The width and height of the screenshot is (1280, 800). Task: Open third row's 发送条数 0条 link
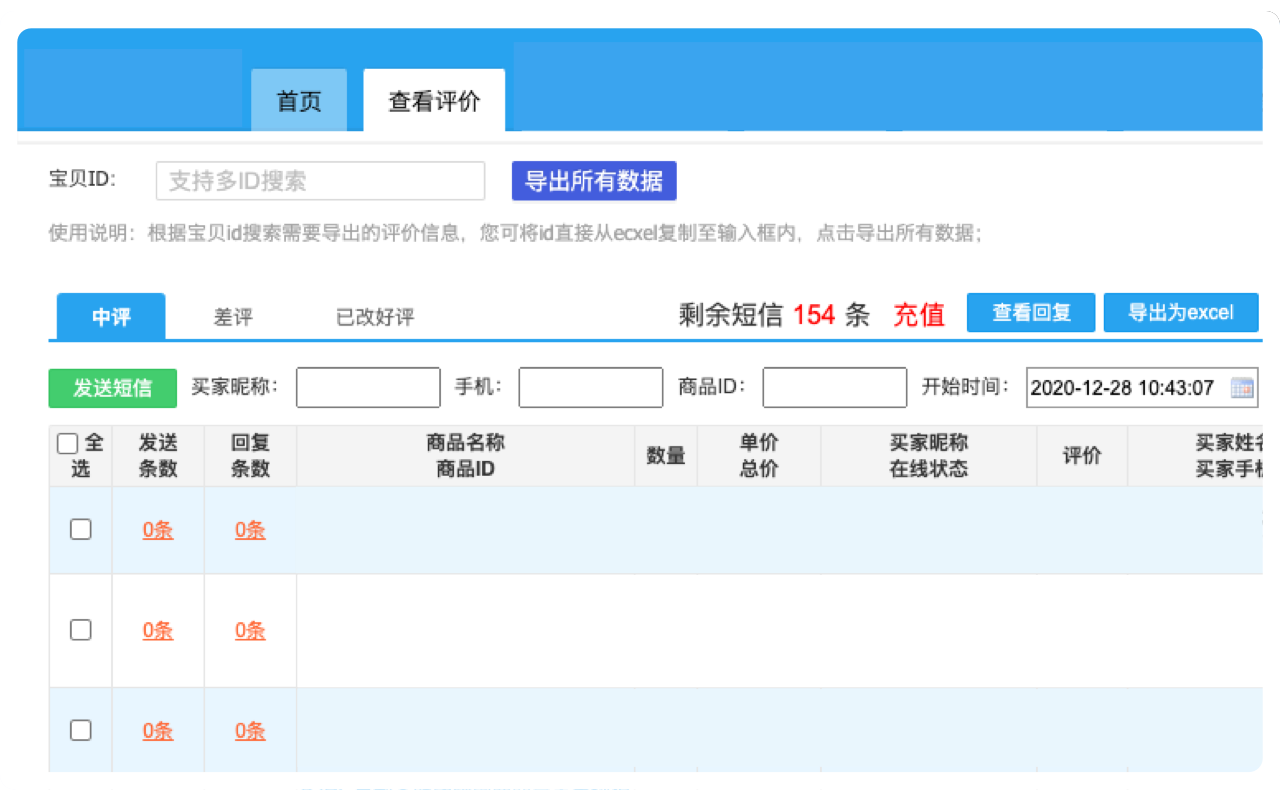click(158, 731)
